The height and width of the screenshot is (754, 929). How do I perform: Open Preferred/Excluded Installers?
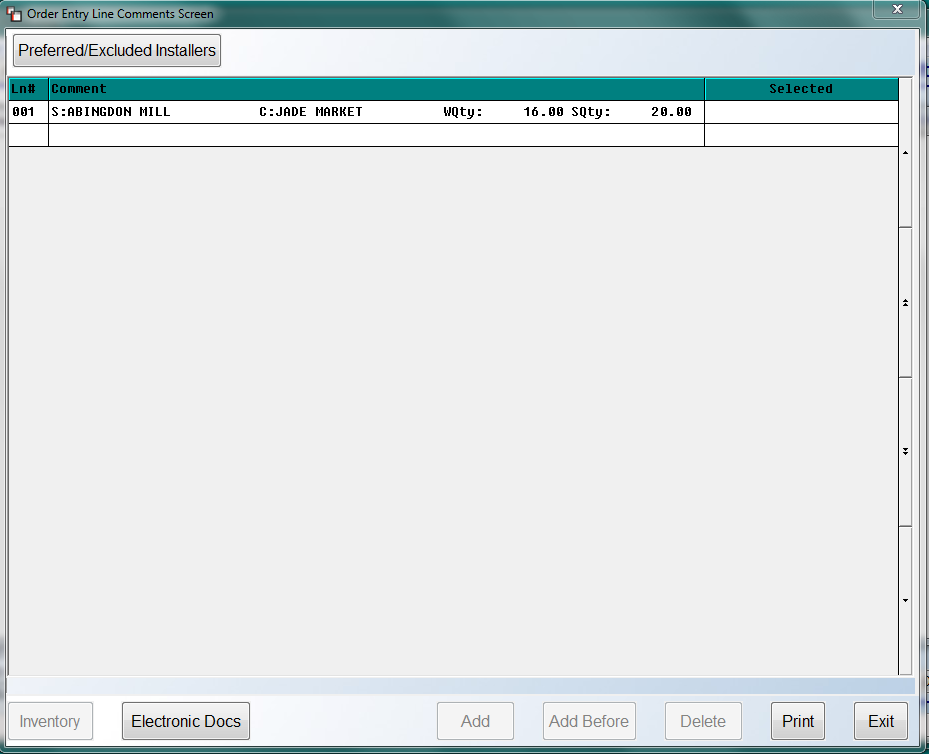tap(117, 50)
